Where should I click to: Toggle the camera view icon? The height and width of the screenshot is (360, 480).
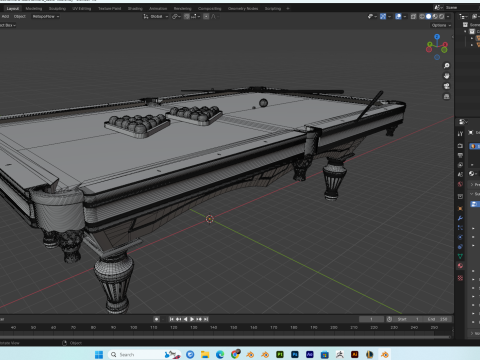pyautogui.click(x=447, y=86)
